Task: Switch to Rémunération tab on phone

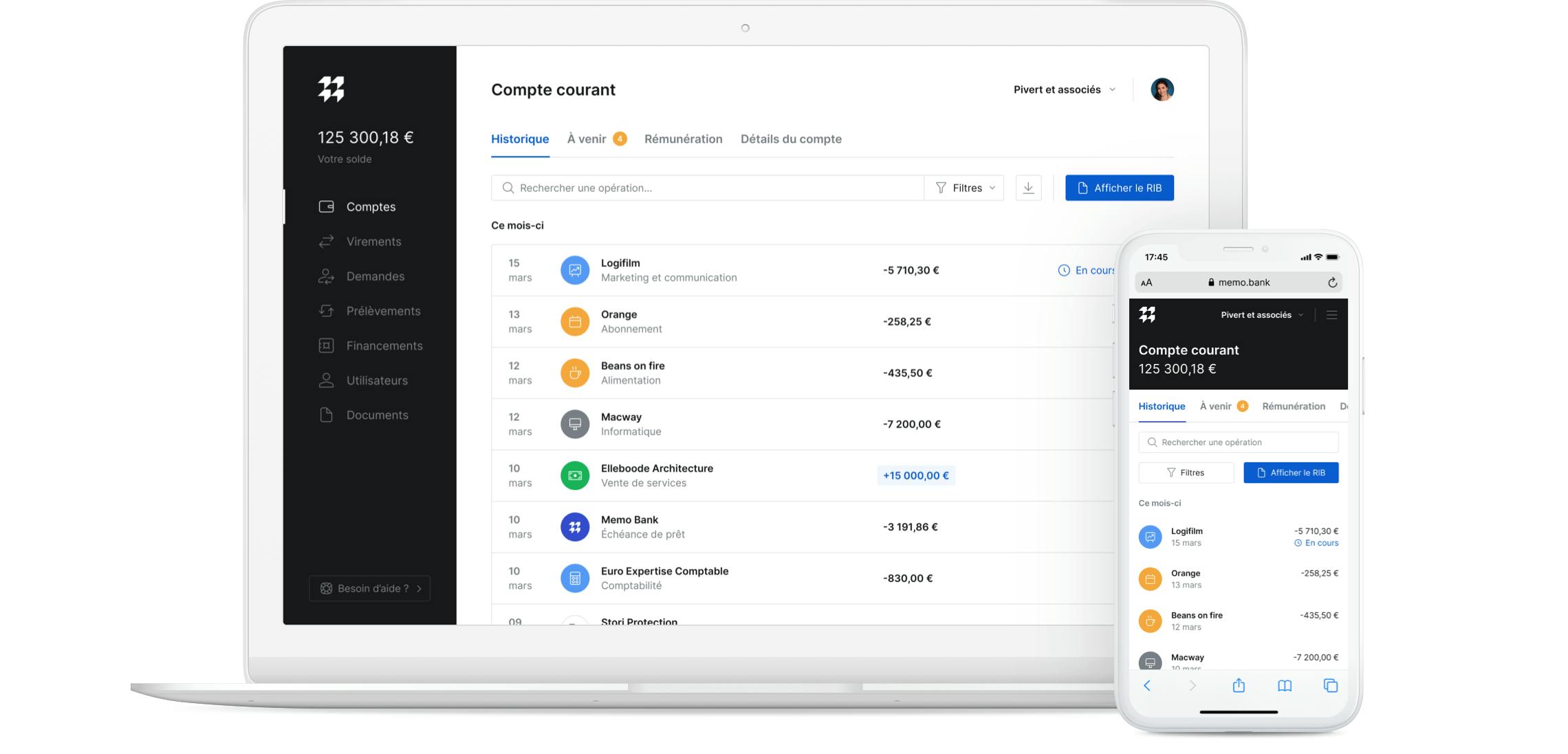Action: pyautogui.click(x=1294, y=406)
